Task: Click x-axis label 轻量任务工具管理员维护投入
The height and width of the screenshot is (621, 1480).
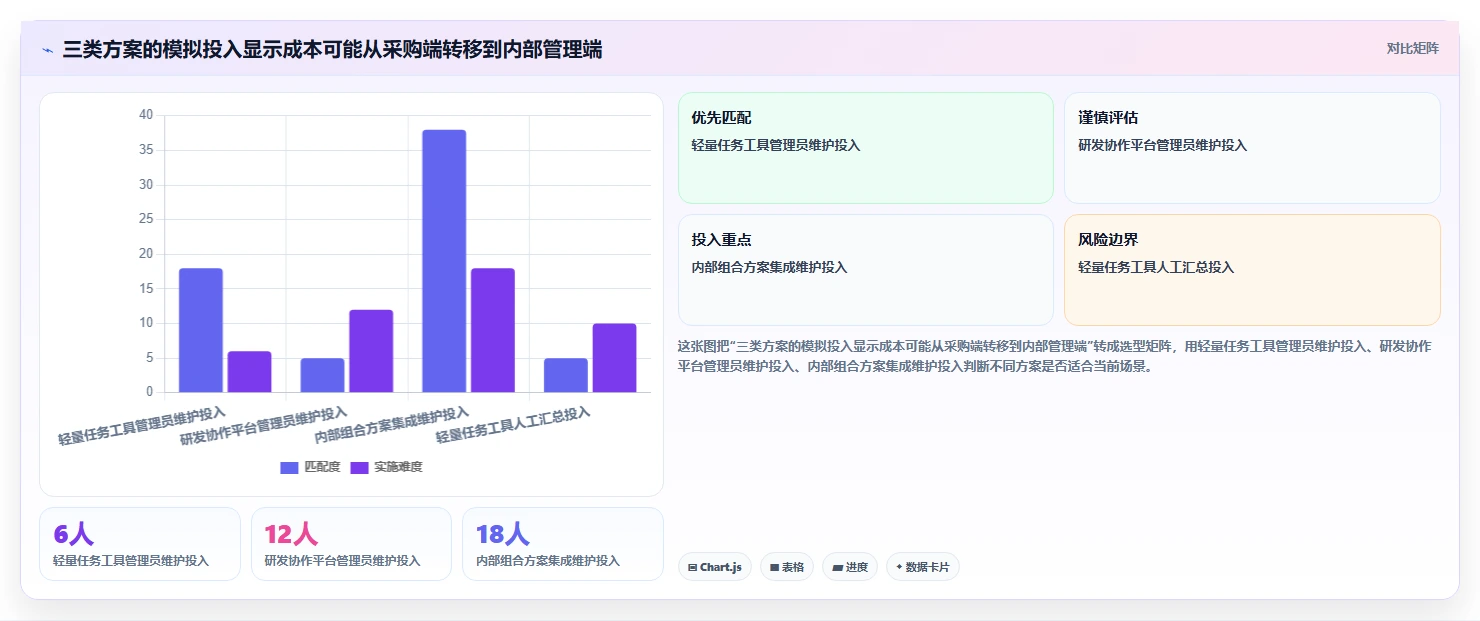Action: click(141, 426)
